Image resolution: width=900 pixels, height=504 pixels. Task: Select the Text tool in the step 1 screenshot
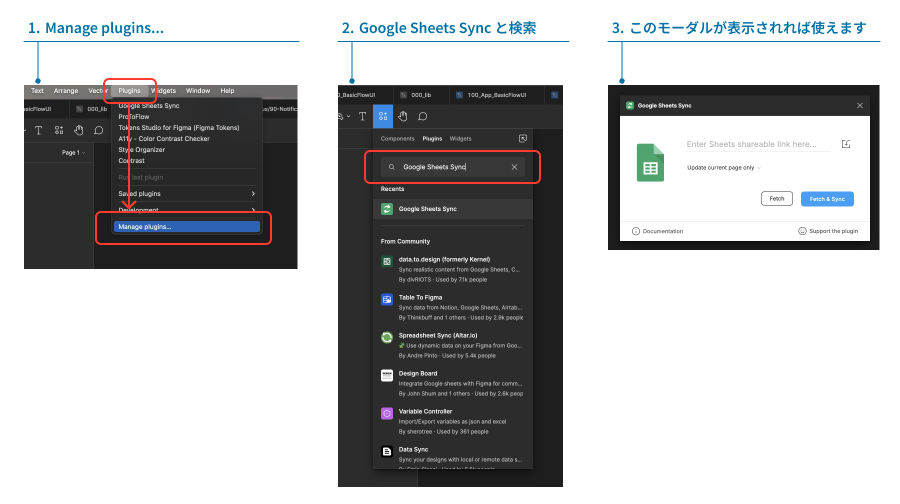(38, 130)
